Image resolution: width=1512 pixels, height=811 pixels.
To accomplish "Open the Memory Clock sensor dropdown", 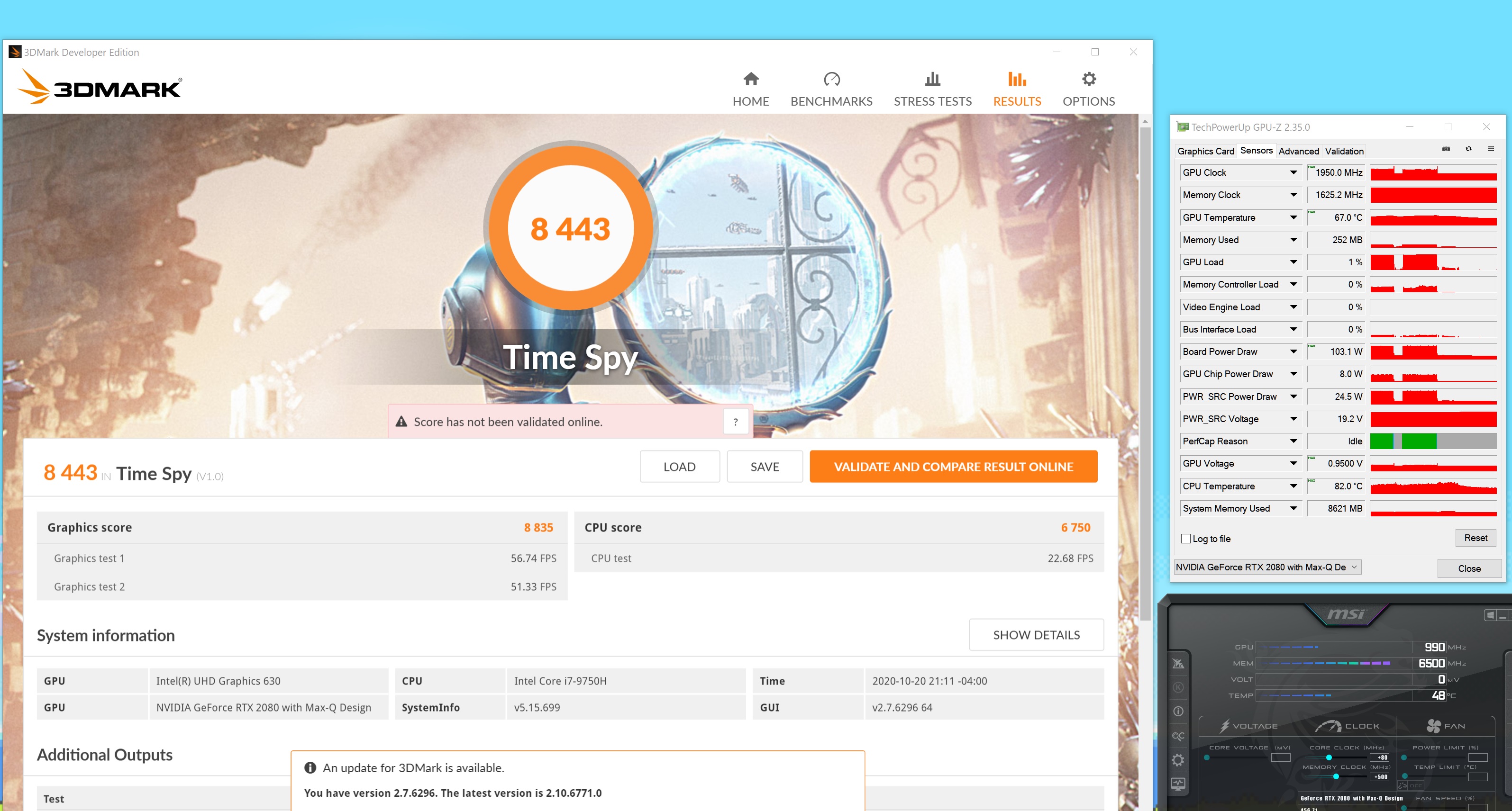I will pos(1293,195).
